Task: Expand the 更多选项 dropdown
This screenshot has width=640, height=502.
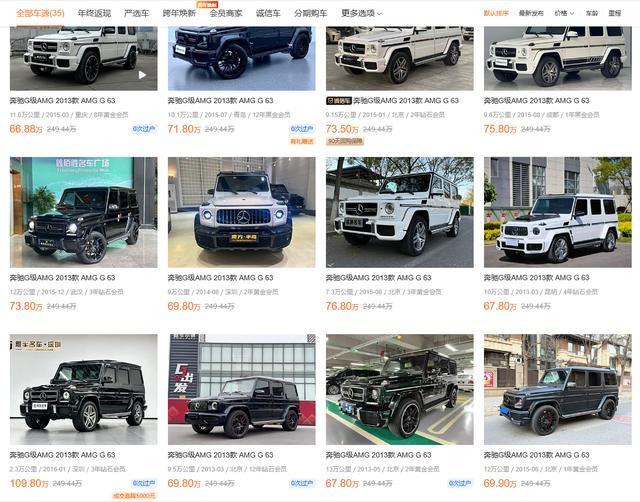Action: (361, 13)
